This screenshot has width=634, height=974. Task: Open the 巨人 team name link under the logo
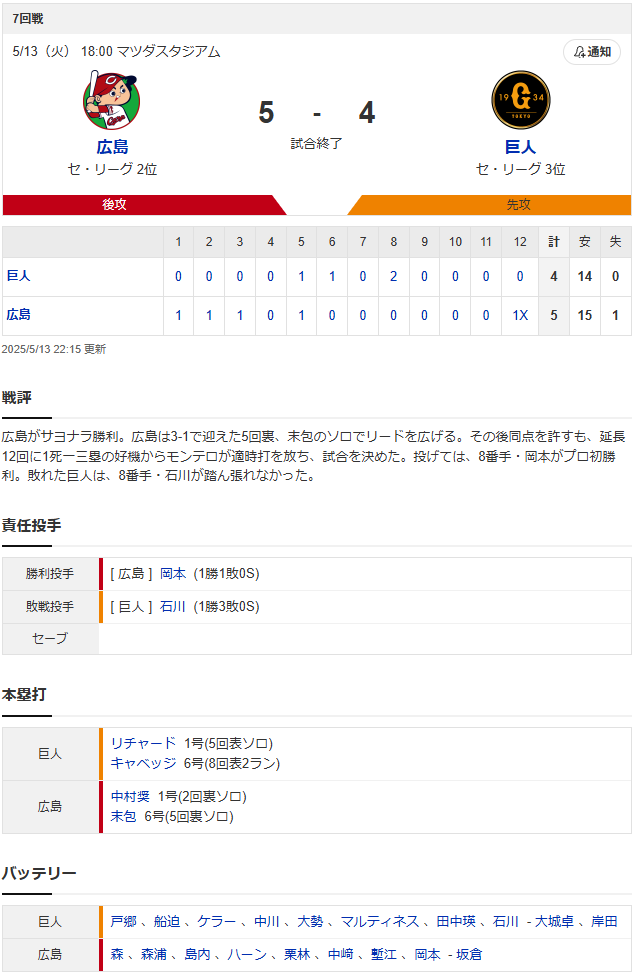pyautogui.click(x=520, y=147)
